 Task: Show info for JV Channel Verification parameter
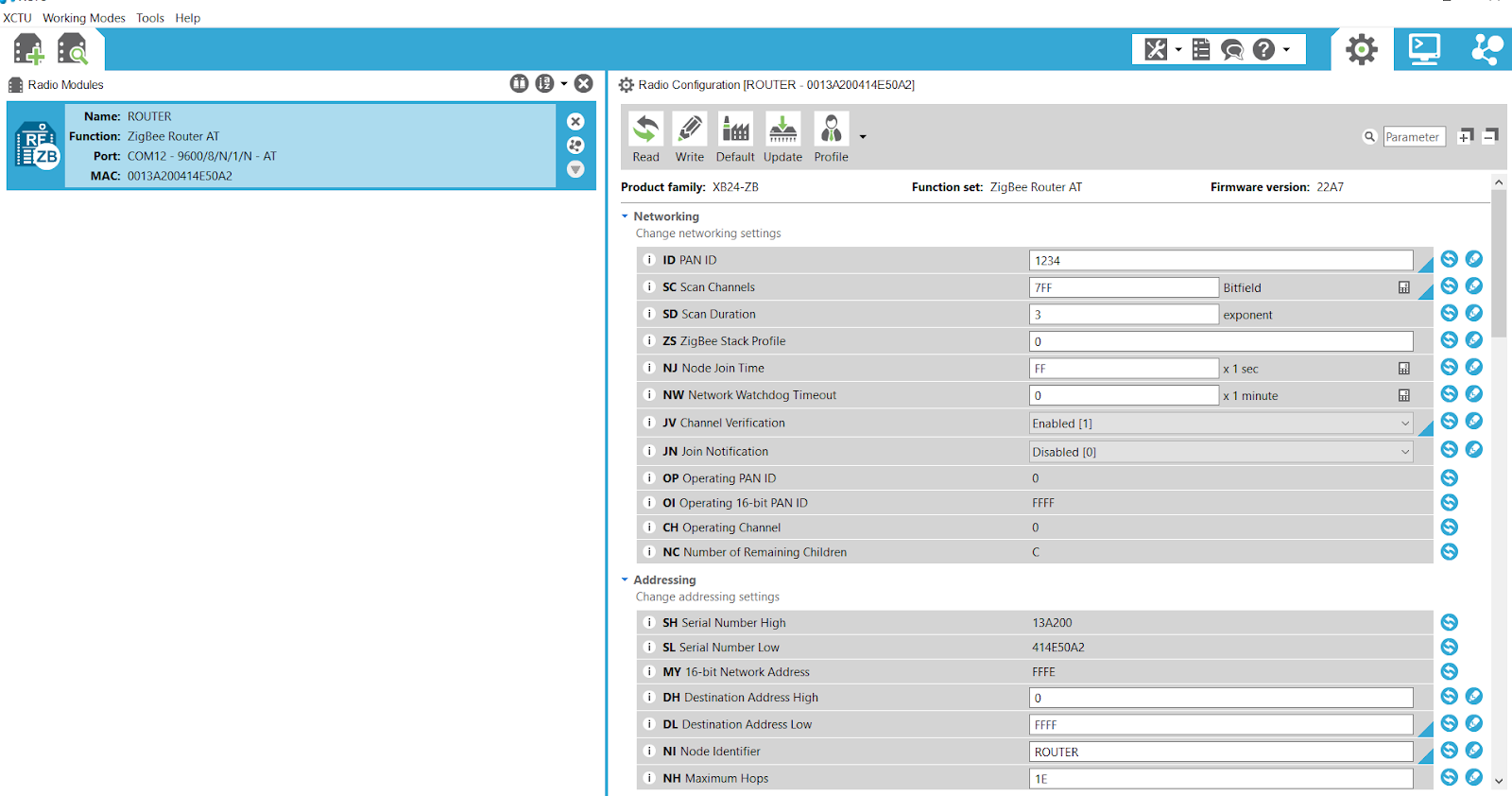[649, 423]
